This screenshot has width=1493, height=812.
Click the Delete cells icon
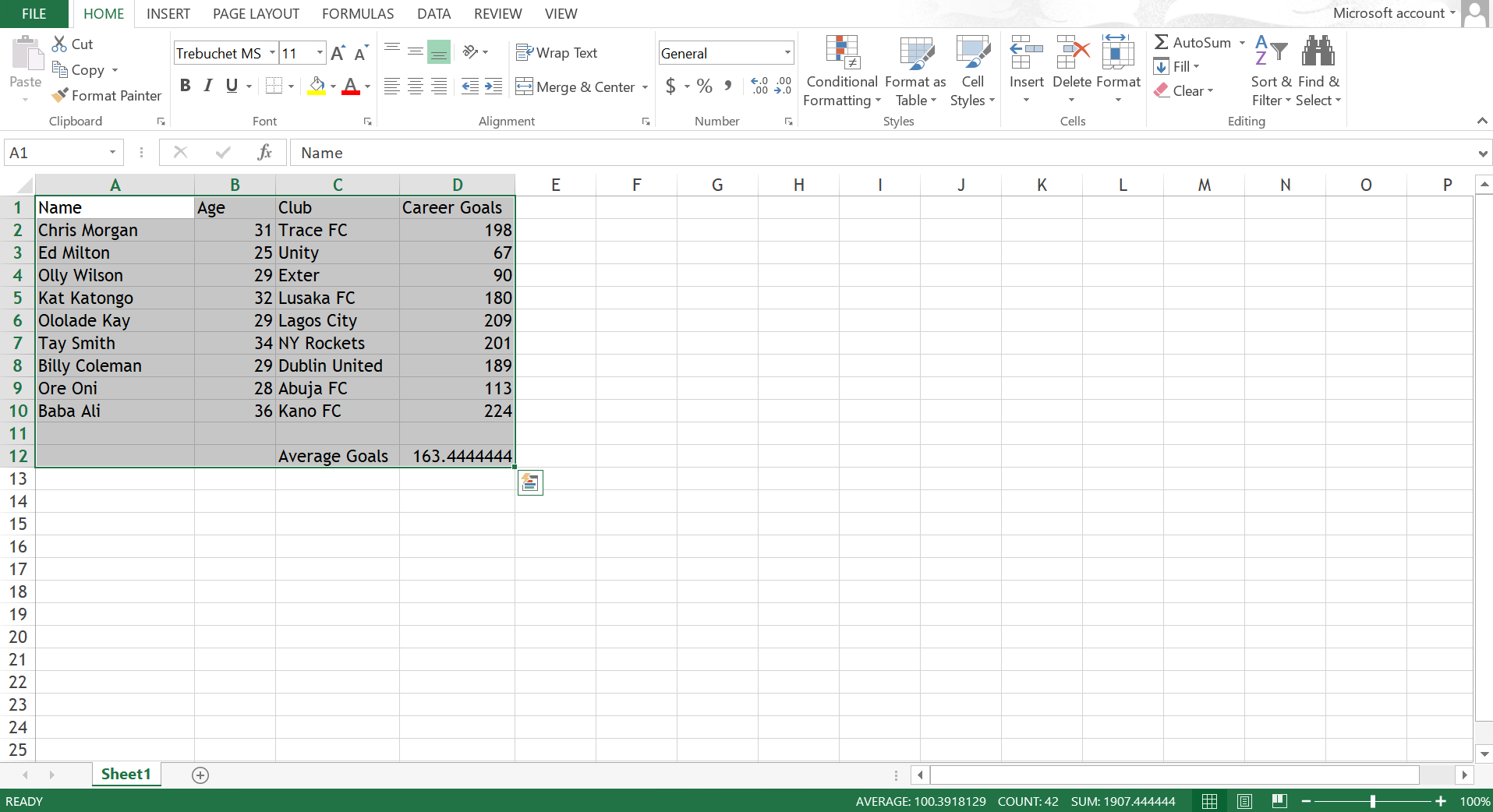[1073, 51]
